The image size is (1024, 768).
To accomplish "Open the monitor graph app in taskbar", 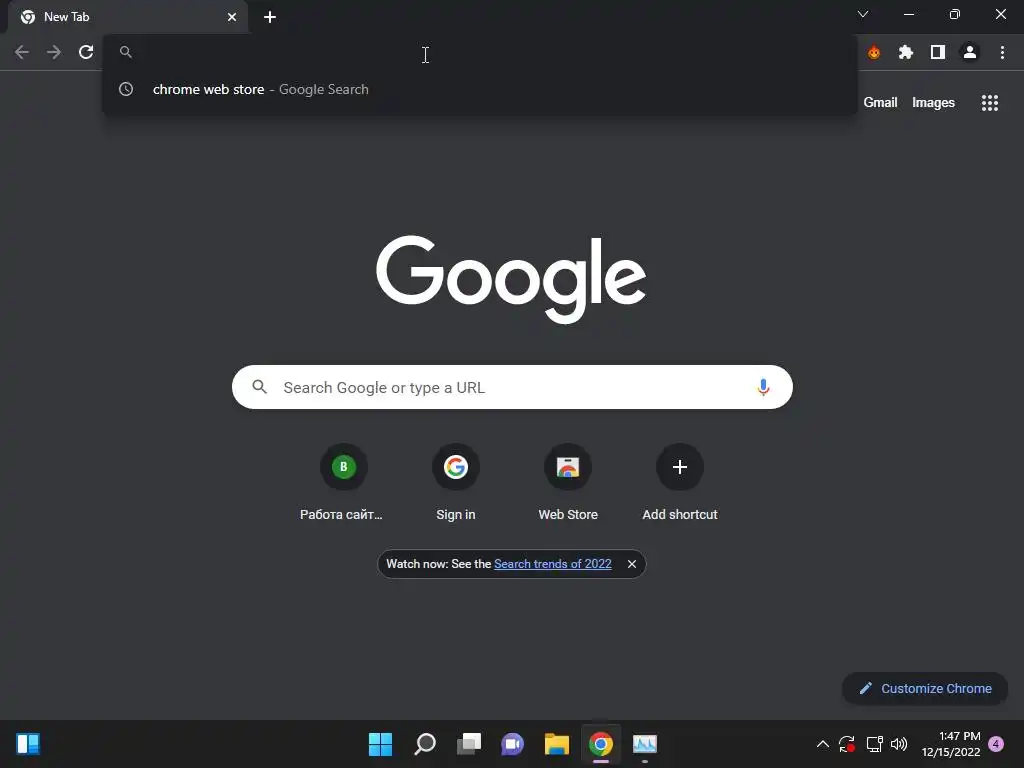I will 645,744.
